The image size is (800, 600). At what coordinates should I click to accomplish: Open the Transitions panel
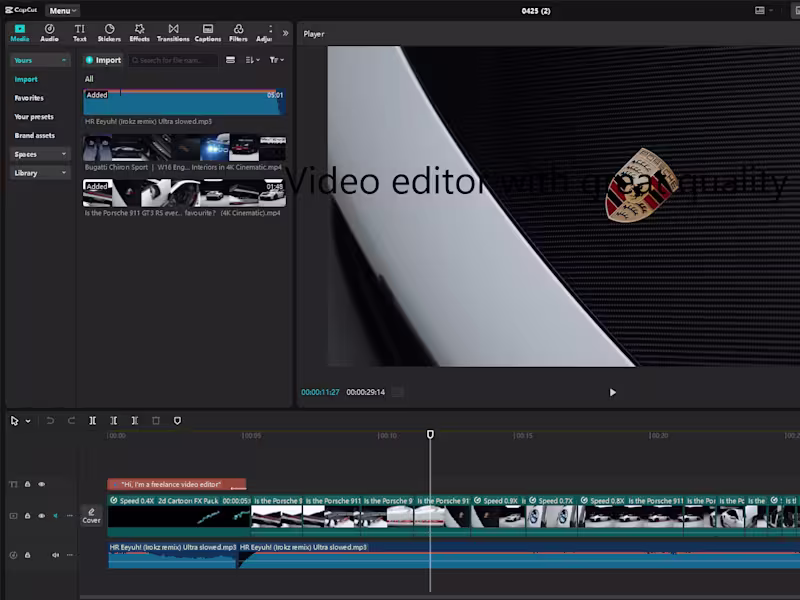173,33
